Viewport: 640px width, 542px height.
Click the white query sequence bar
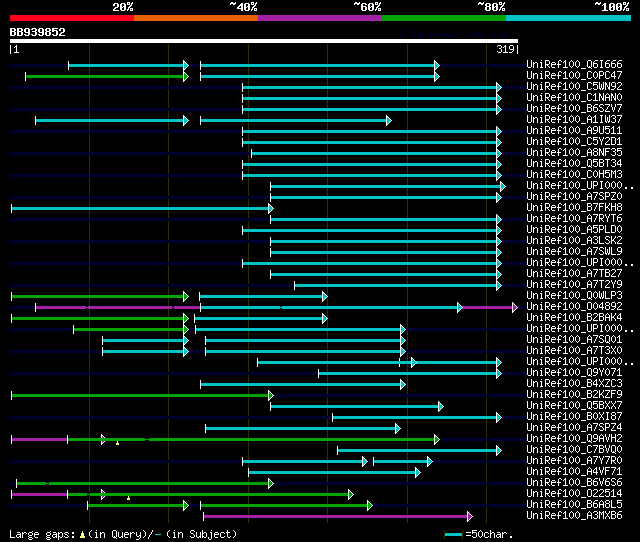264,41
